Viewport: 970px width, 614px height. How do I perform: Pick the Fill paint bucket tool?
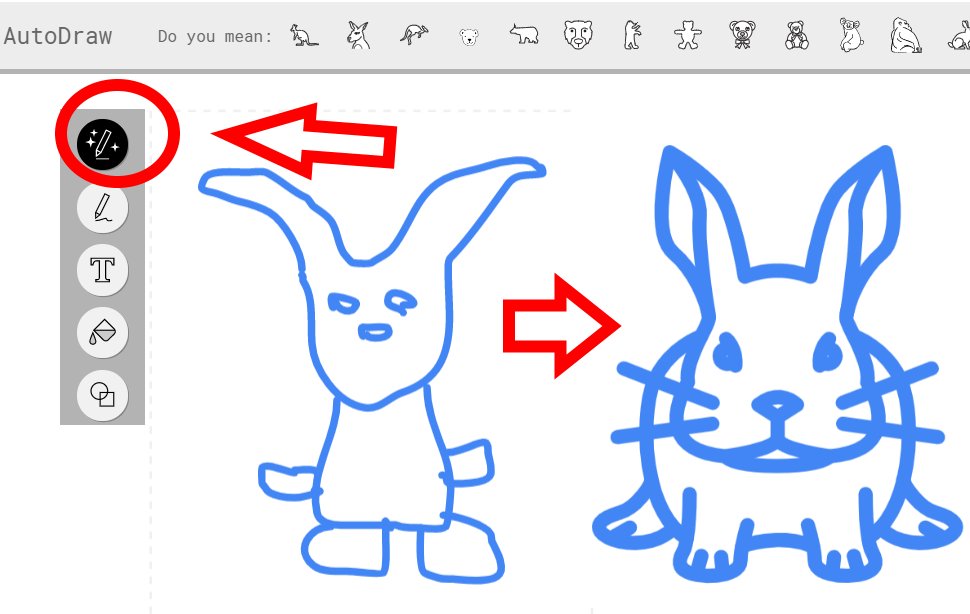click(x=102, y=332)
